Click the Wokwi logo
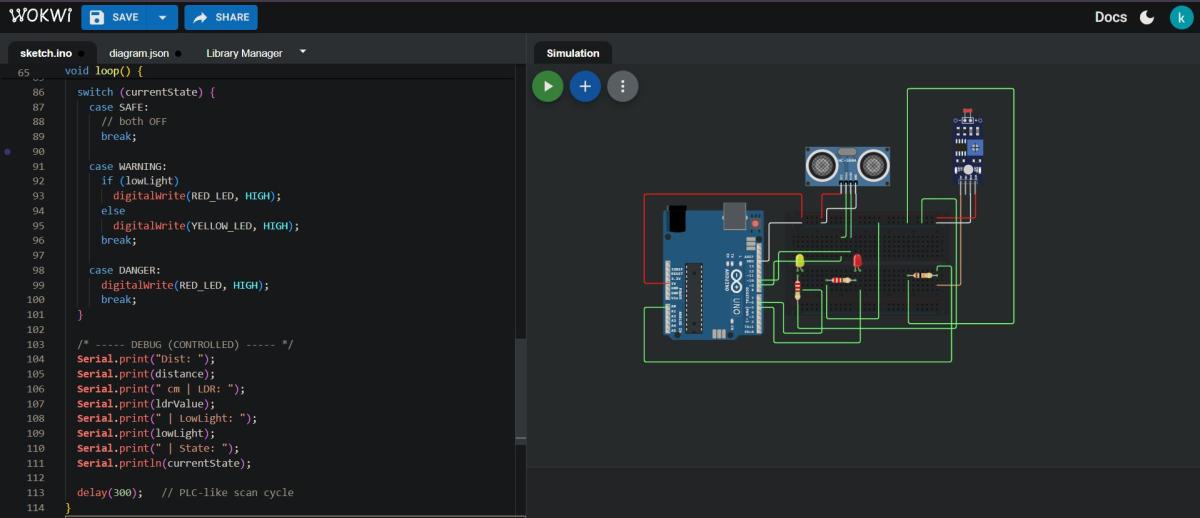This screenshot has width=1200, height=518. click(40, 16)
